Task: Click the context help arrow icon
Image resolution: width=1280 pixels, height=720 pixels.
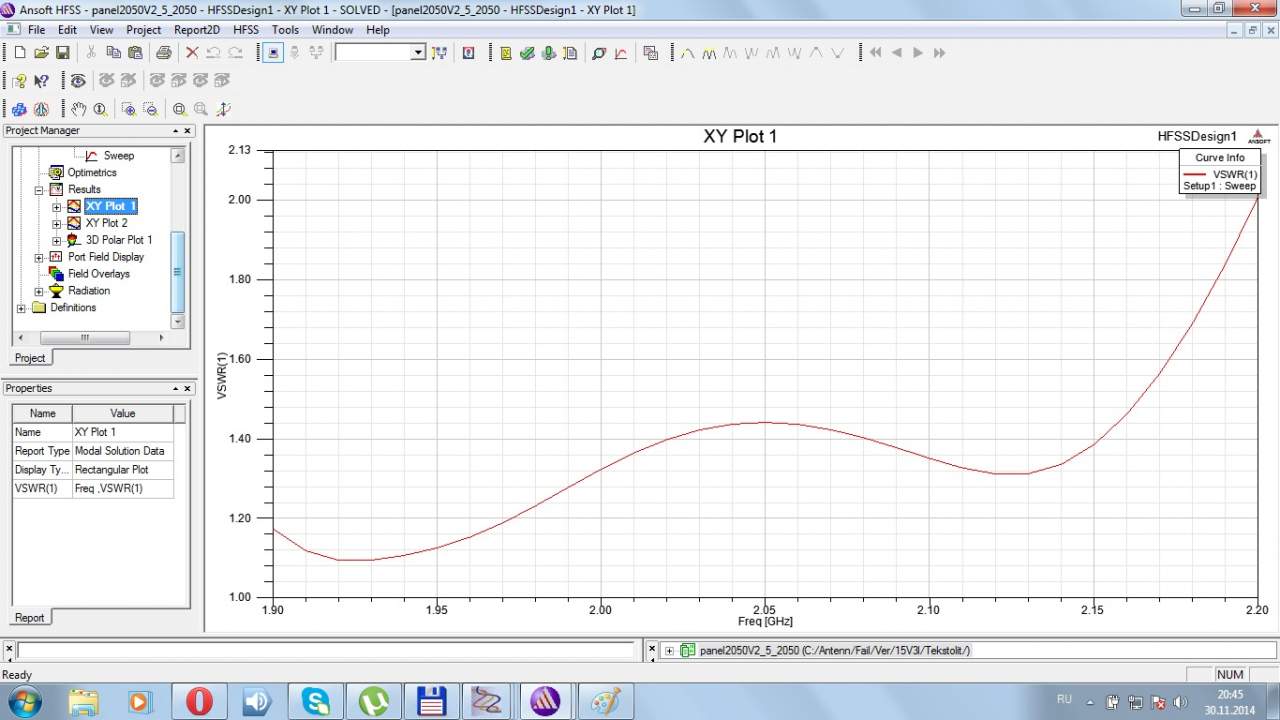Action: [x=41, y=81]
